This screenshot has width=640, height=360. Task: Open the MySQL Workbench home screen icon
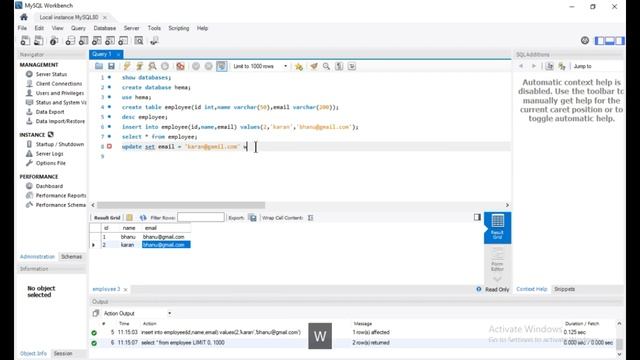(x=24, y=17)
